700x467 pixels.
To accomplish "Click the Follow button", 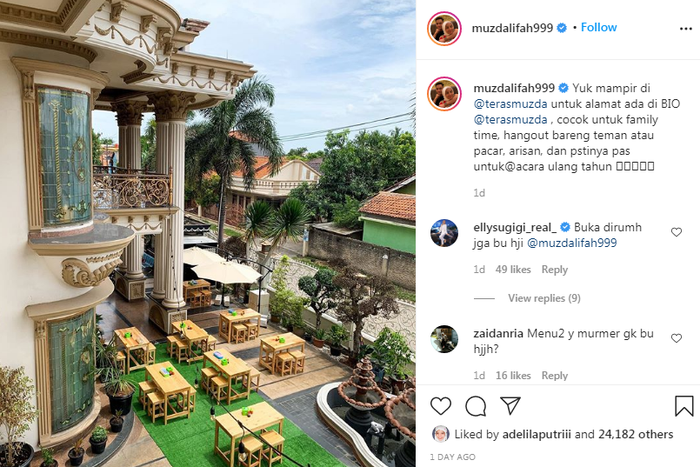I will (x=599, y=27).
